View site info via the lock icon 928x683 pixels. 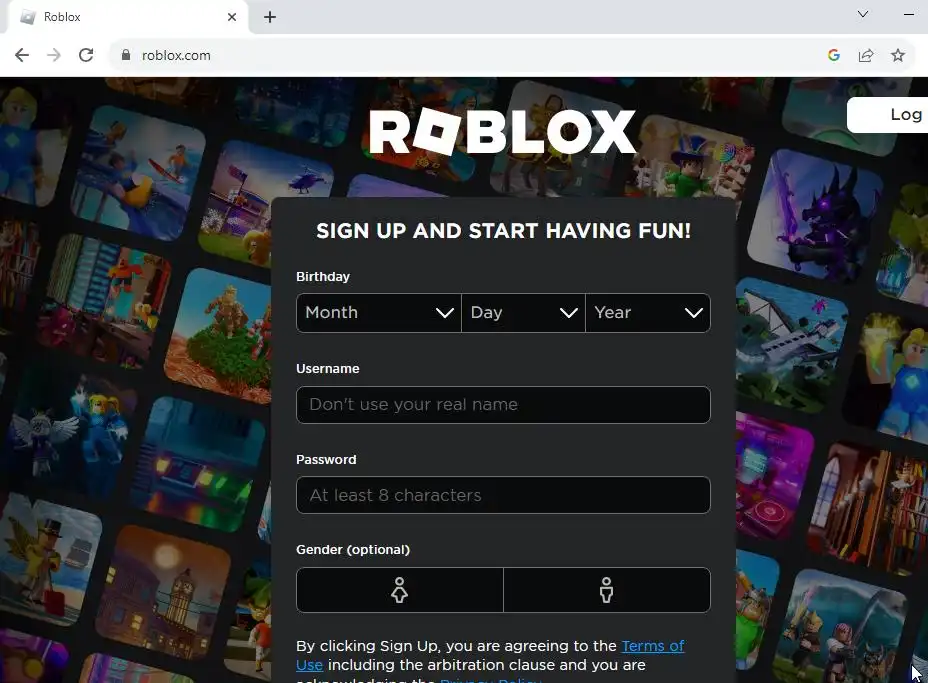click(125, 55)
